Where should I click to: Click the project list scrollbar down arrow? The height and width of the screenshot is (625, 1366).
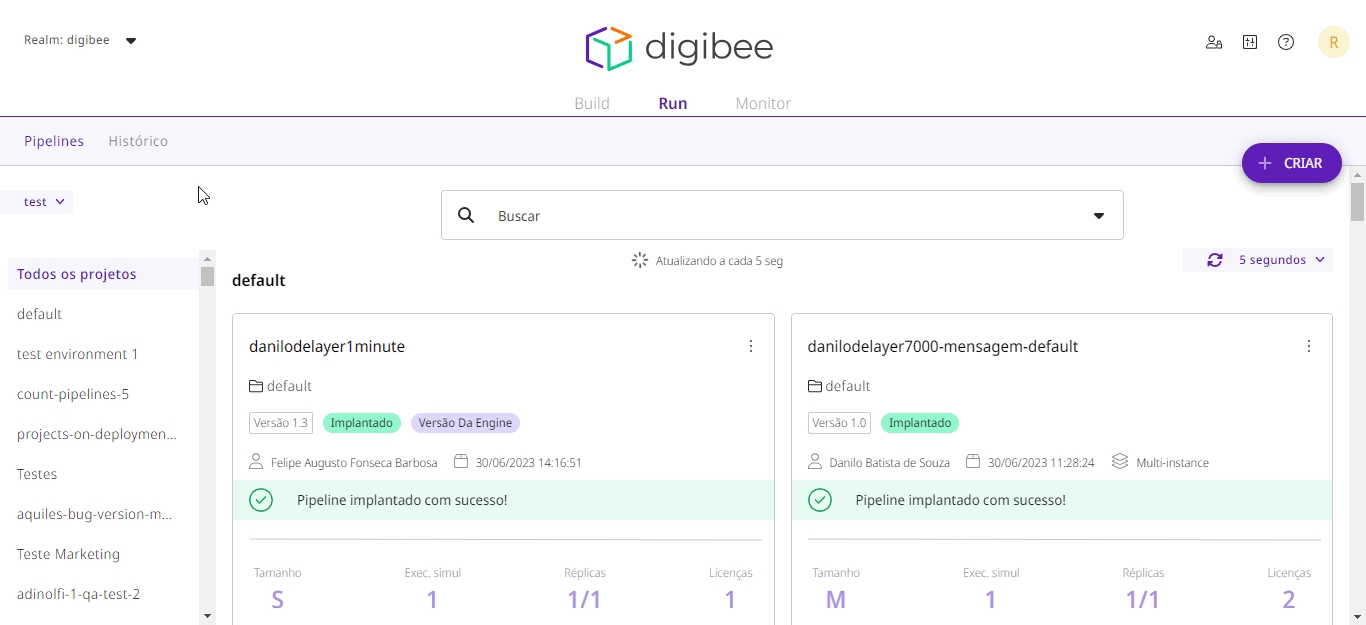click(x=207, y=616)
